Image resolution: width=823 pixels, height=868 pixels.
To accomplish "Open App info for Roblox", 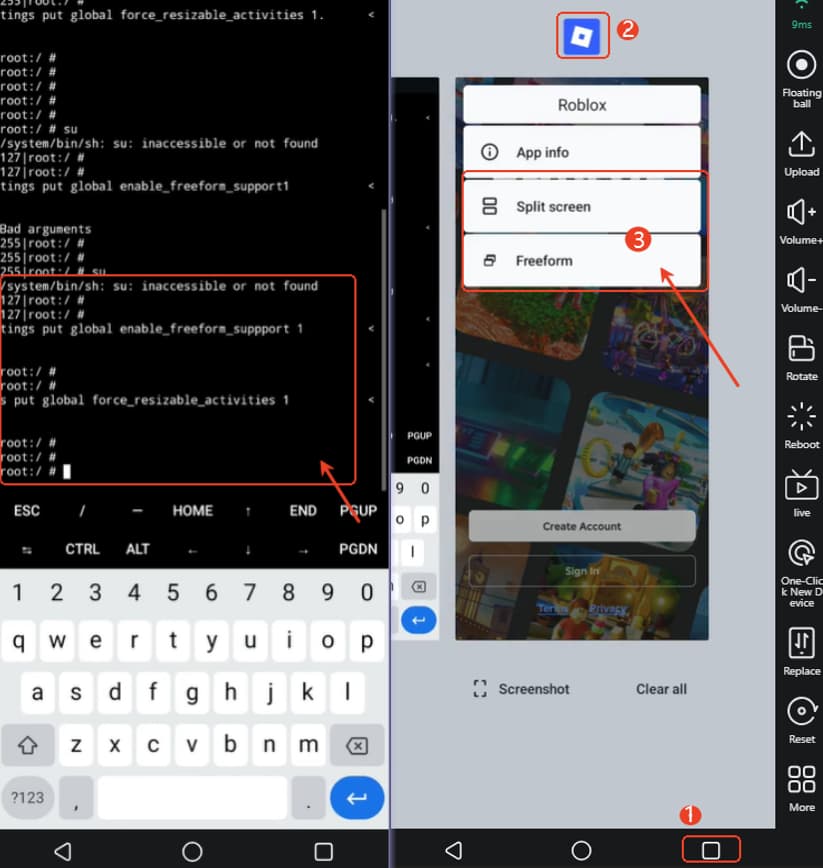I will pos(583,152).
